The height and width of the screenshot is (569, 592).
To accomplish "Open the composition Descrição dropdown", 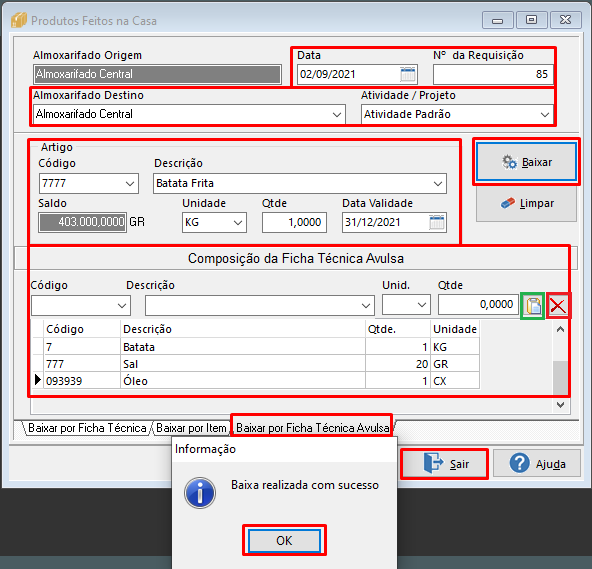I will pos(365,305).
